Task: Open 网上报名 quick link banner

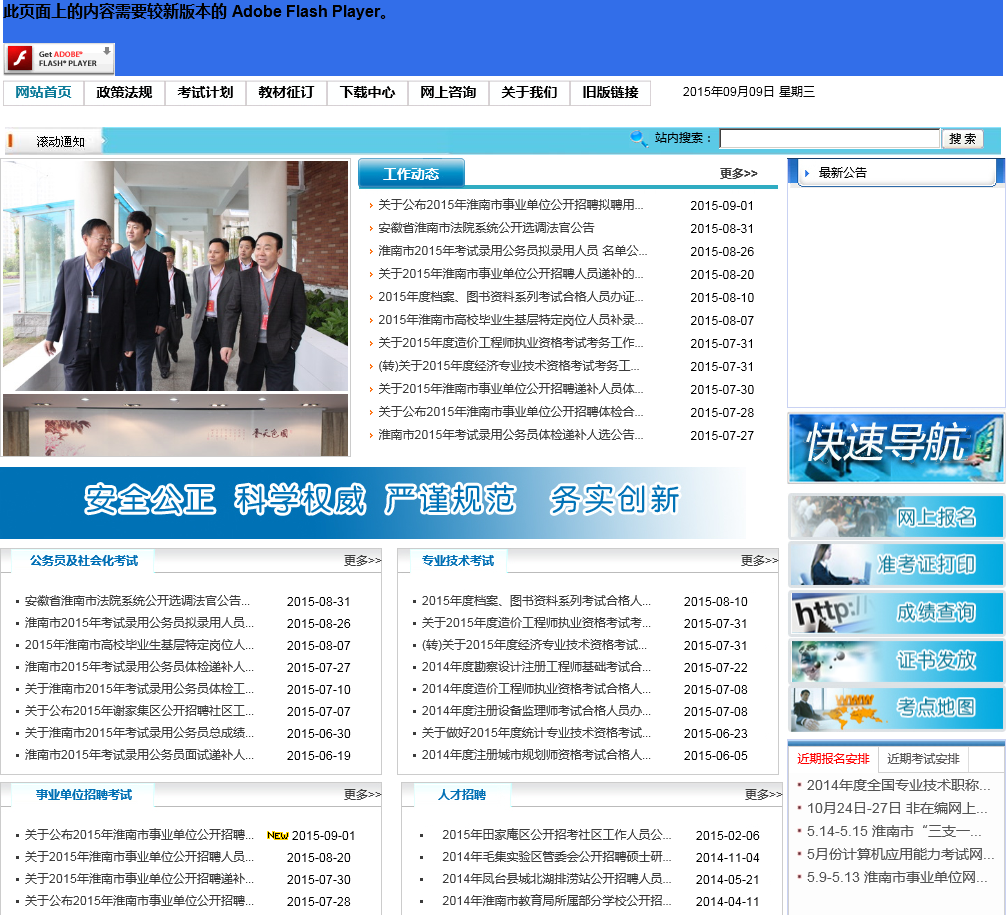Action: [895, 517]
